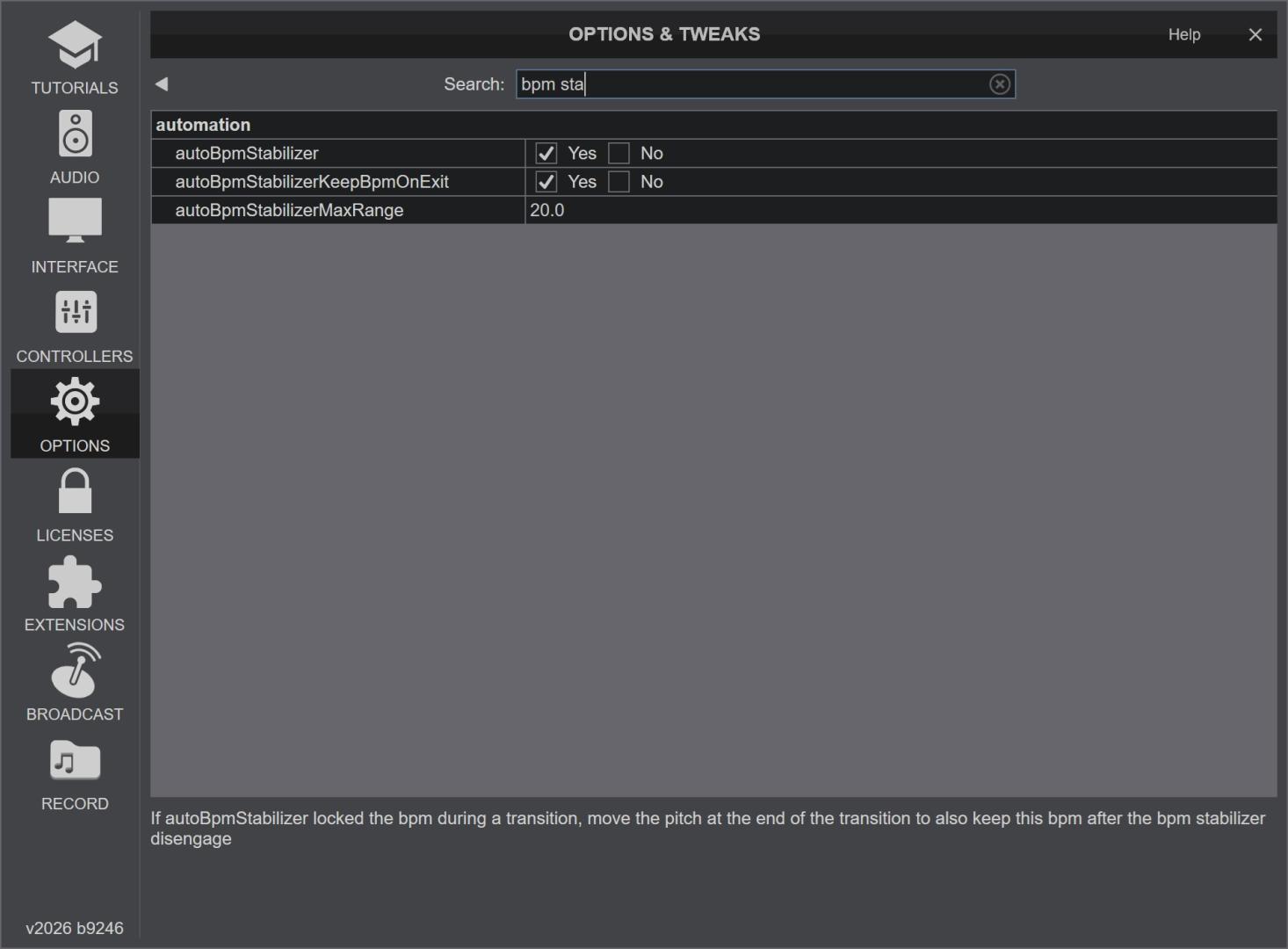Viewport: 1288px width, 949px height.
Task: Open Audio settings speaker icon
Action: tap(75, 134)
